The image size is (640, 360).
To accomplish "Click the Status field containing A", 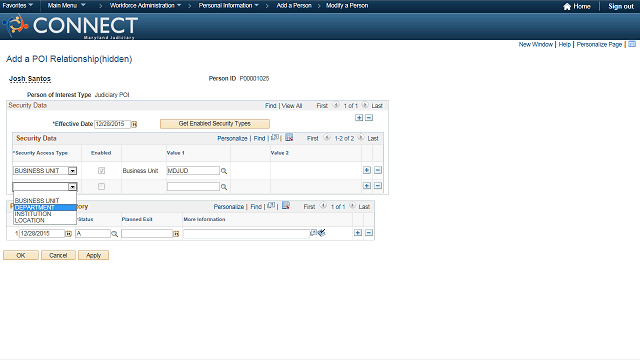I will (93, 233).
